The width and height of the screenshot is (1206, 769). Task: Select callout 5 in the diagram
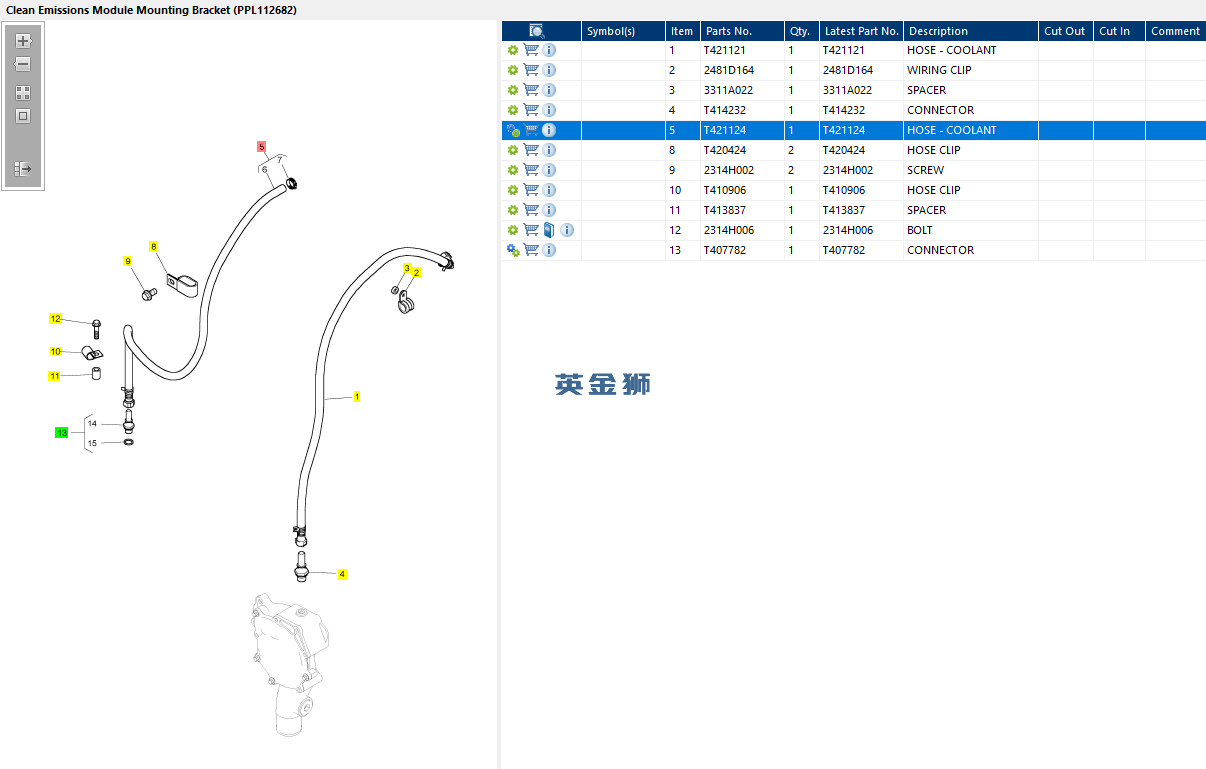pyautogui.click(x=262, y=146)
